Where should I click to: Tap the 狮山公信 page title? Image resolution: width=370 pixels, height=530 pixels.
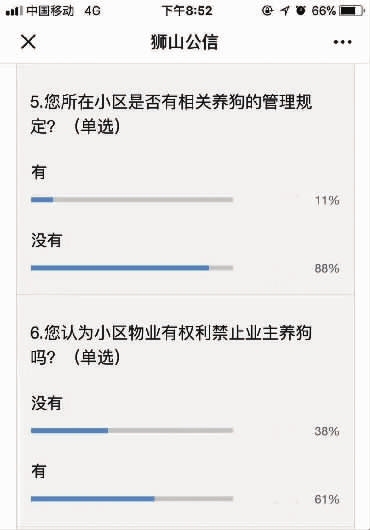[184, 42]
